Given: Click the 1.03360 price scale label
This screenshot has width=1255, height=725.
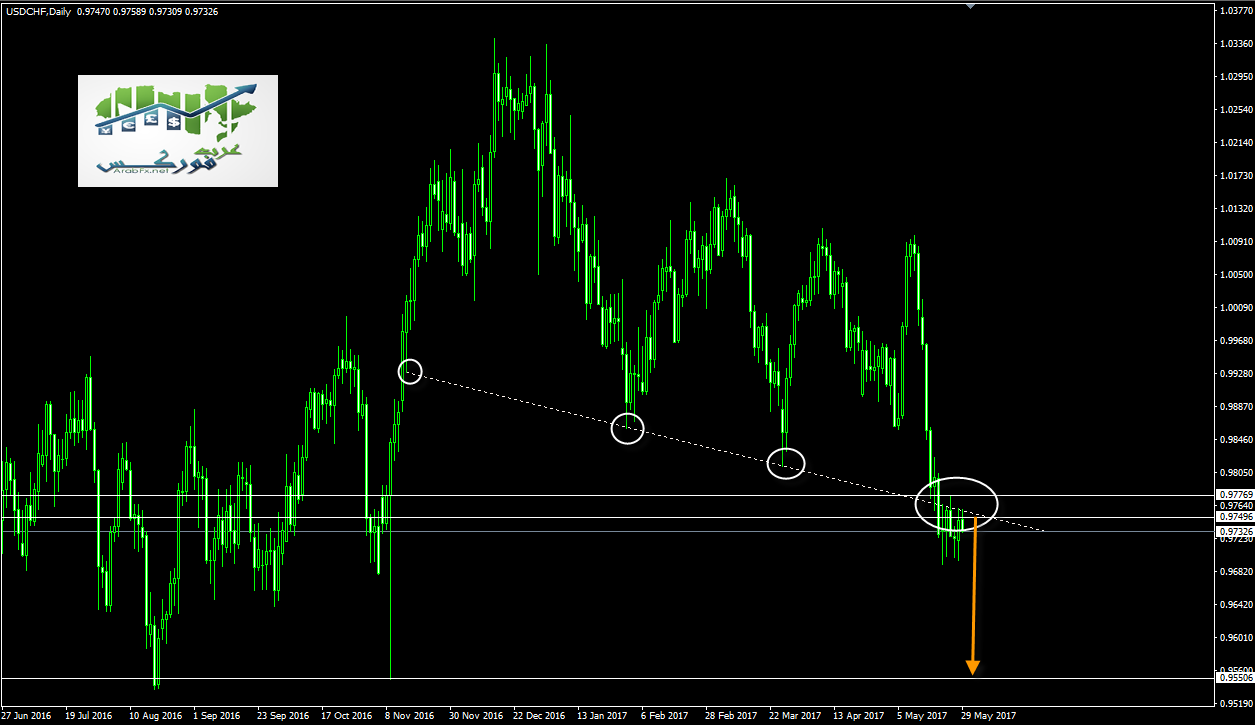Looking at the screenshot, I should click(1237, 44).
